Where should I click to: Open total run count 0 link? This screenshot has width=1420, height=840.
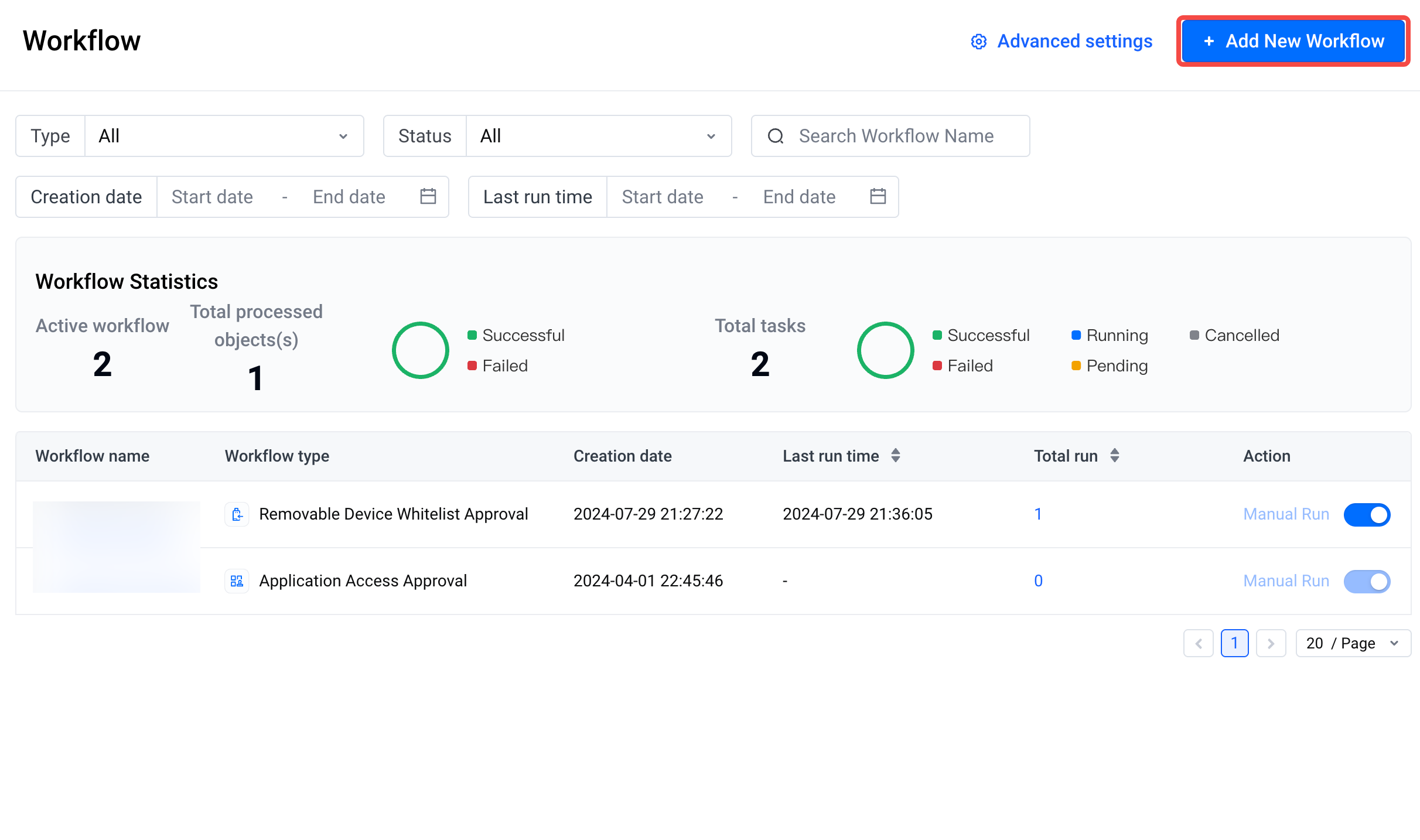point(1038,581)
